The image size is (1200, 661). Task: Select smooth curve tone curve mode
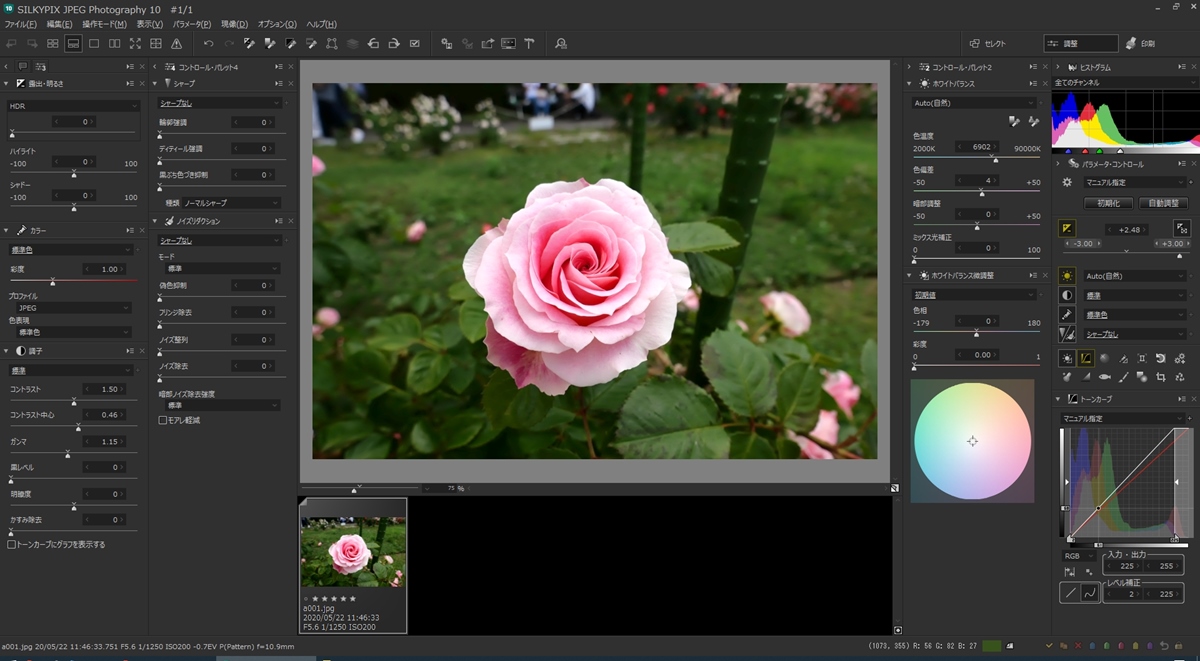click(x=1090, y=593)
